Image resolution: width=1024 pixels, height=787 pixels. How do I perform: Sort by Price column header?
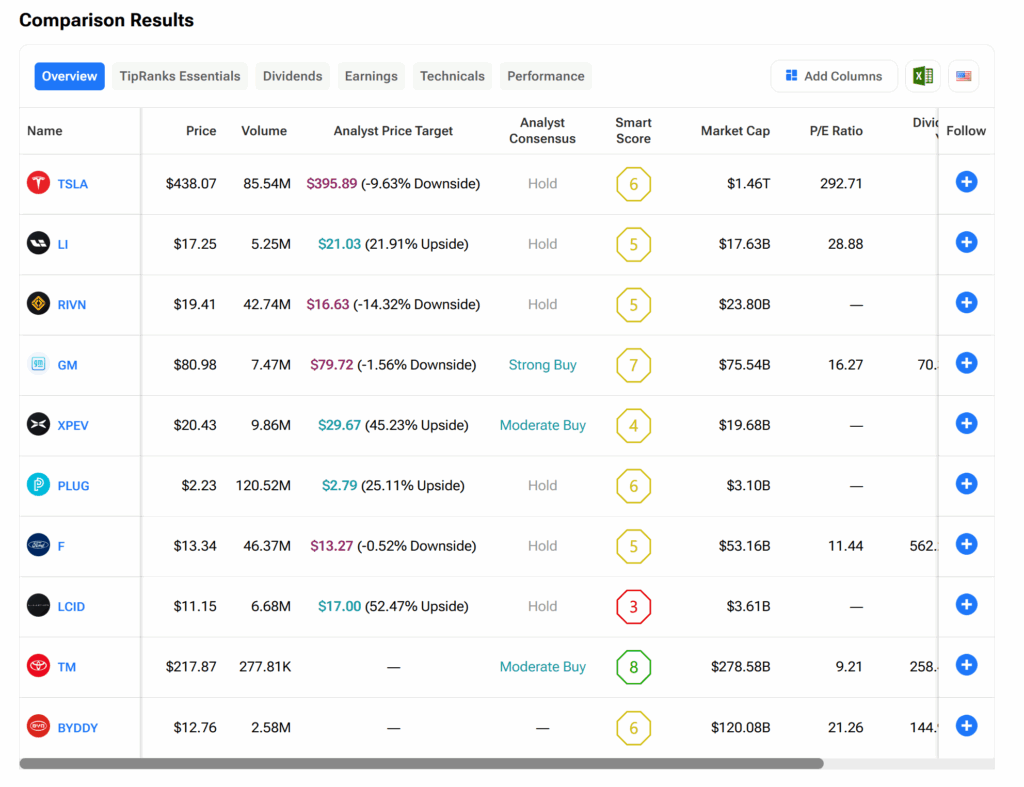pos(201,131)
